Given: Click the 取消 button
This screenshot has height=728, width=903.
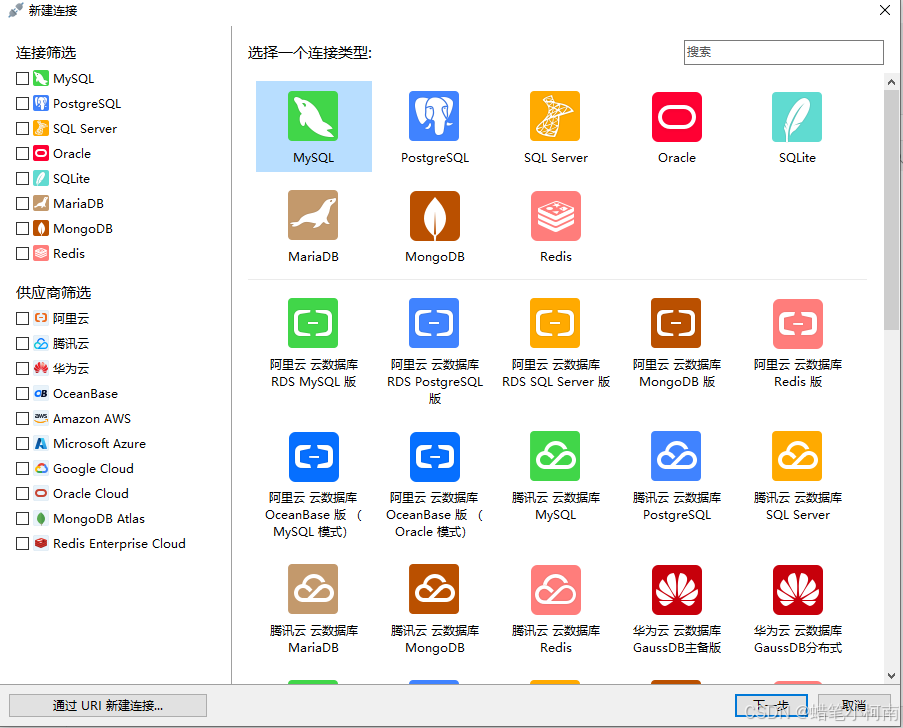Looking at the screenshot, I should 854,706.
